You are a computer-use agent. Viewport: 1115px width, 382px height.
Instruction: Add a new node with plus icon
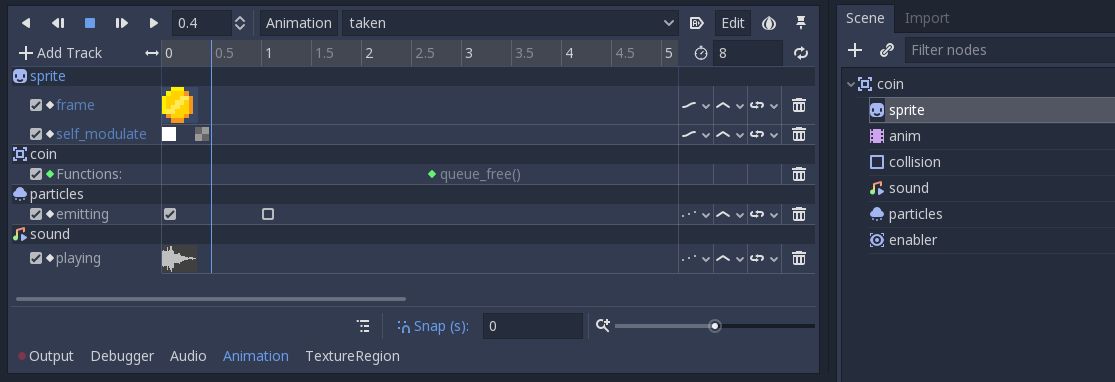[855, 50]
